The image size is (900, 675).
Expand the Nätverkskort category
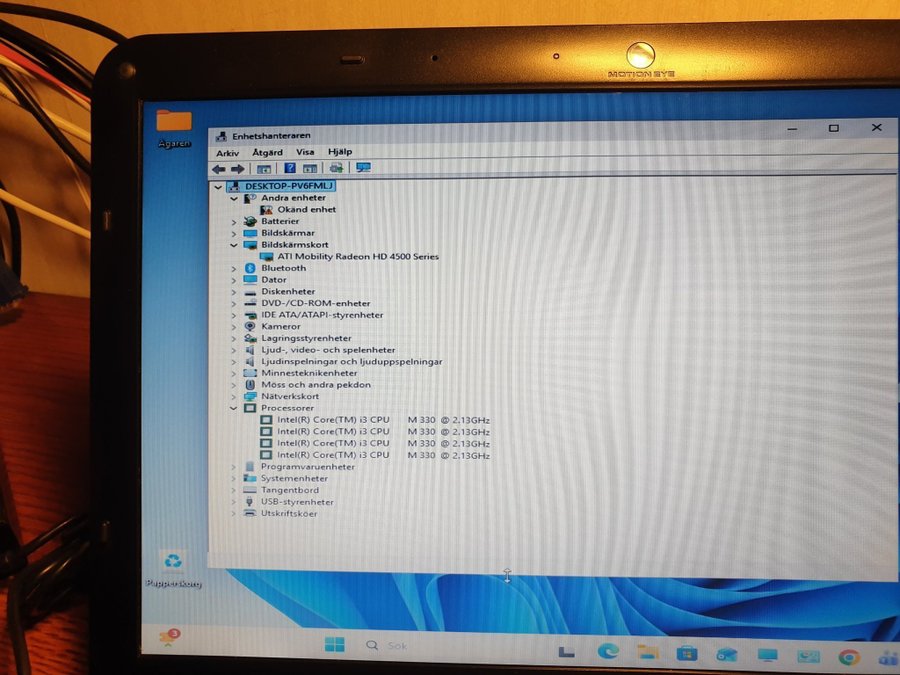(234, 396)
